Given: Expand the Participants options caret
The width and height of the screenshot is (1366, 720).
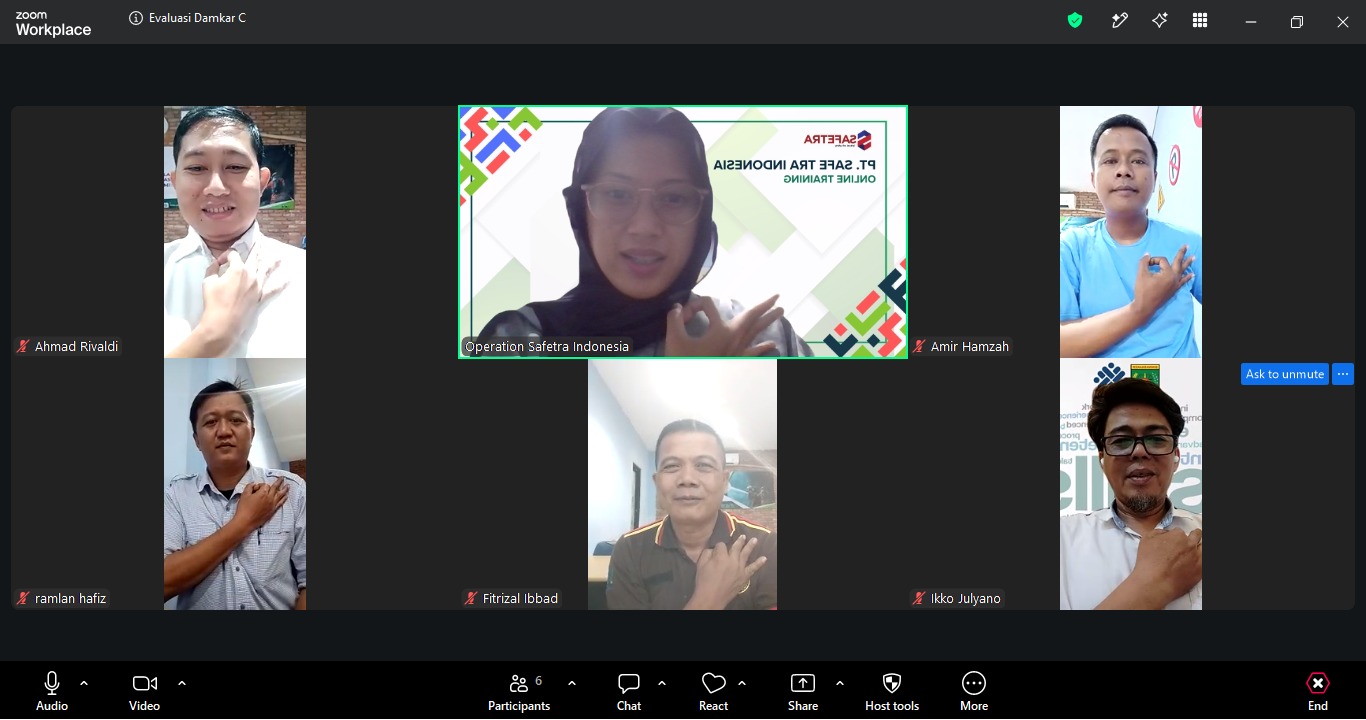Looking at the screenshot, I should click(x=572, y=683).
